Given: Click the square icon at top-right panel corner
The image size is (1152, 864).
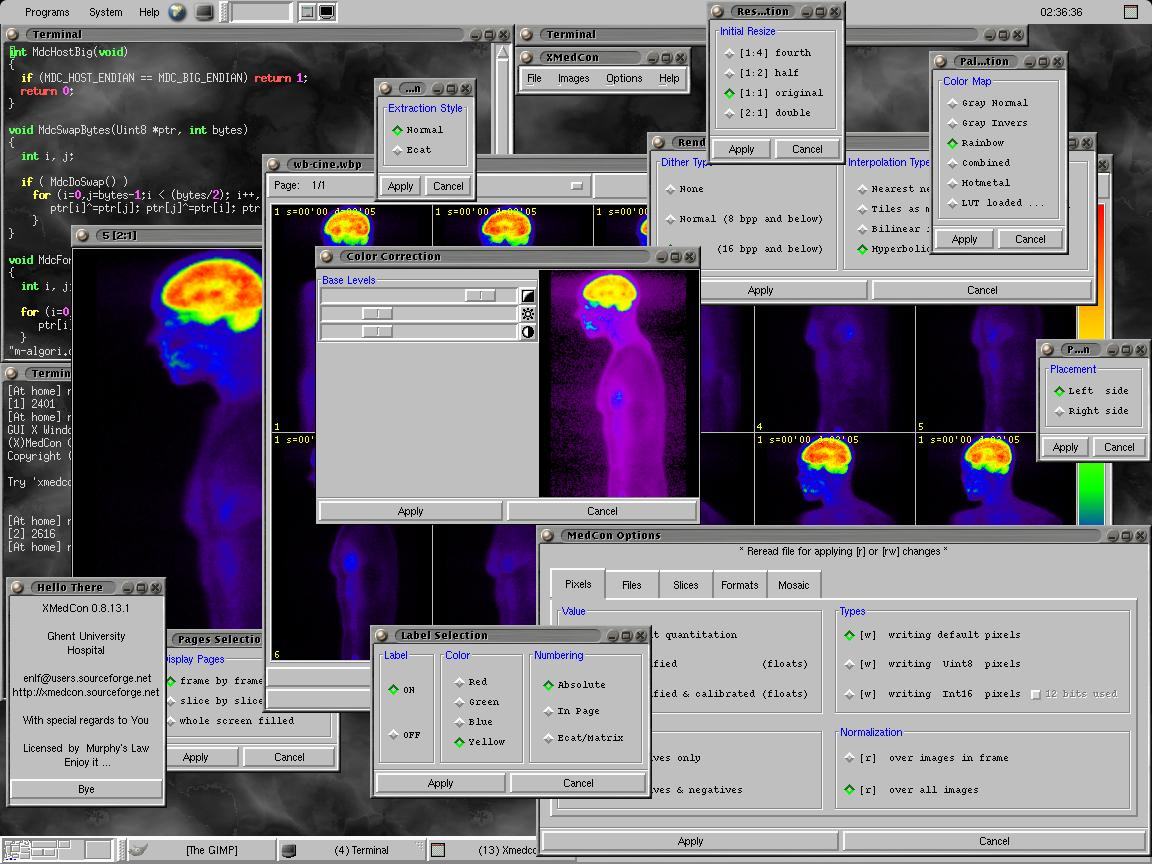Looking at the screenshot, I should pyautogui.click(x=1131, y=12).
